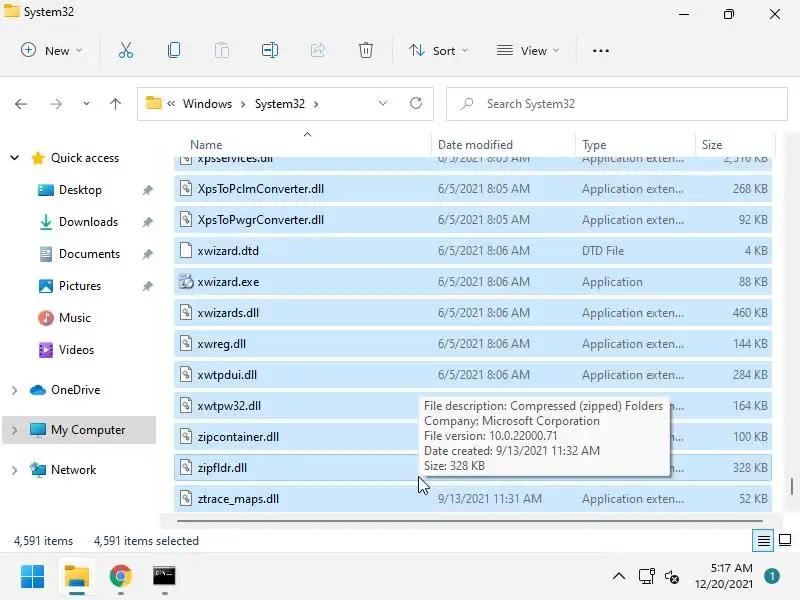Select the ztrace_maps.dll file
This screenshot has height=600, width=800.
pos(472,499)
